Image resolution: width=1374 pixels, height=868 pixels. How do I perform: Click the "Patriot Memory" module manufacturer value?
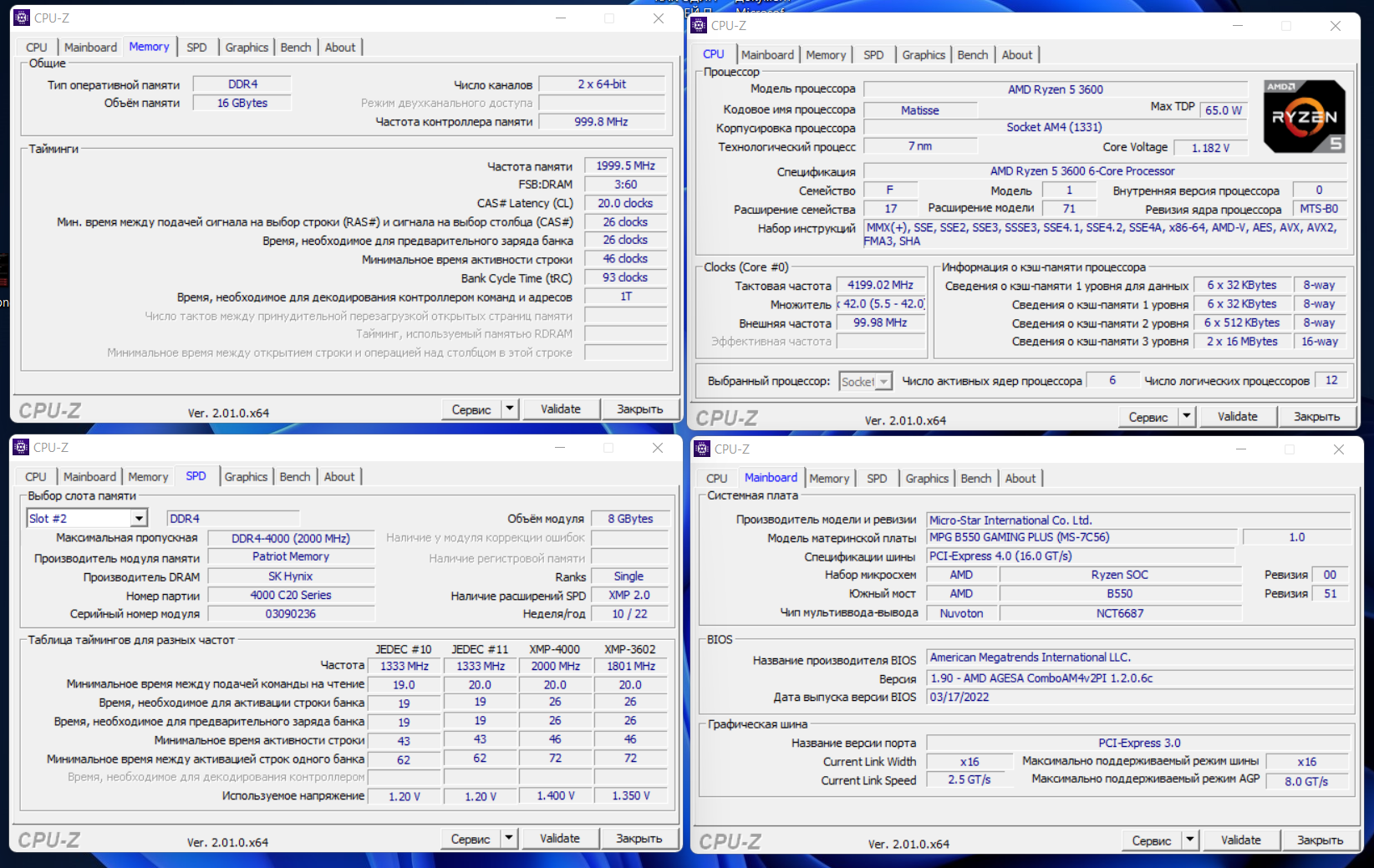[291, 557]
